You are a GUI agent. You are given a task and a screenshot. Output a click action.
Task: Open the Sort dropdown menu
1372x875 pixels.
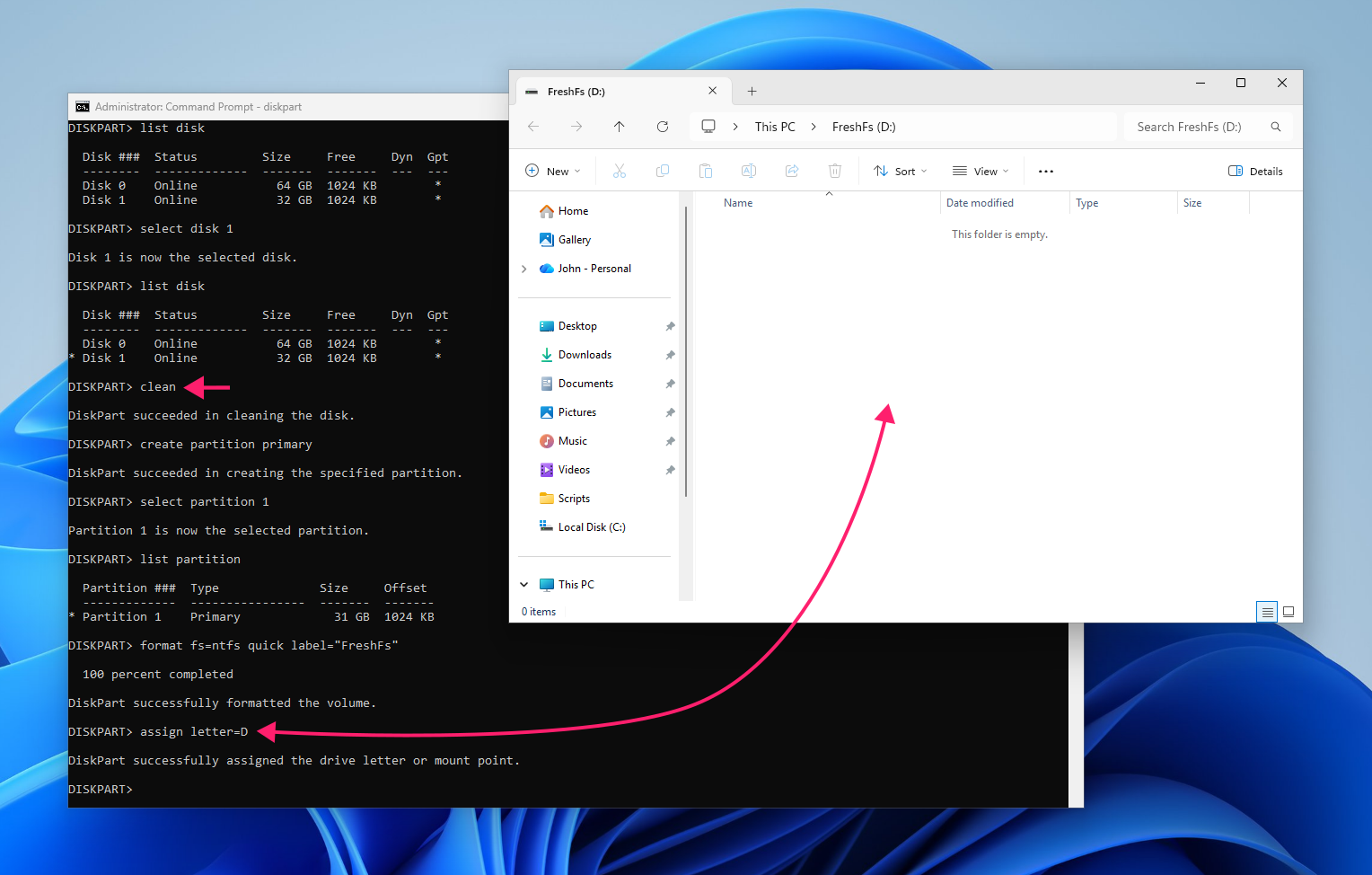click(x=901, y=171)
